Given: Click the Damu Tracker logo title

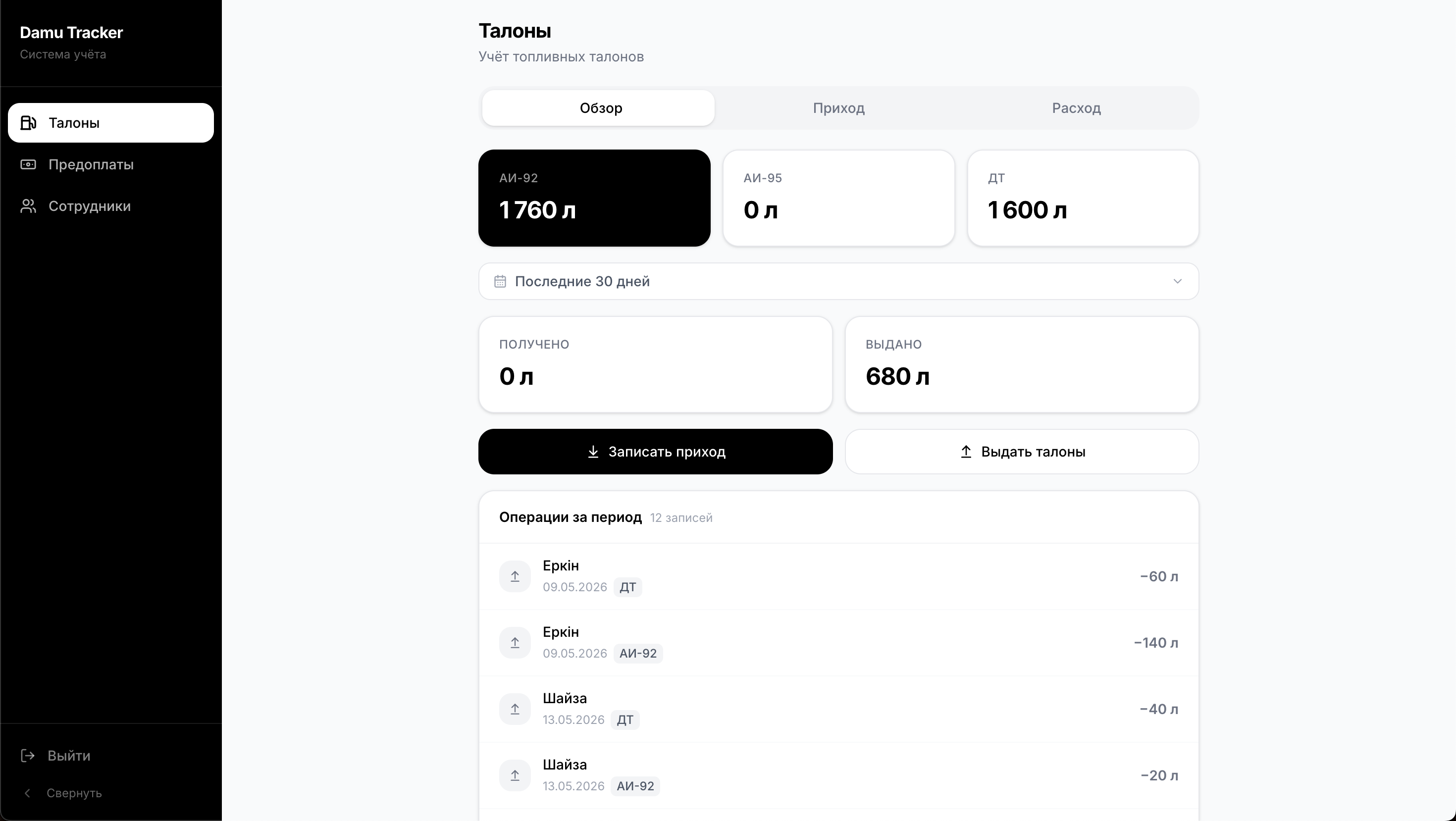Looking at the screenshot, I should (x=71, y=33).
